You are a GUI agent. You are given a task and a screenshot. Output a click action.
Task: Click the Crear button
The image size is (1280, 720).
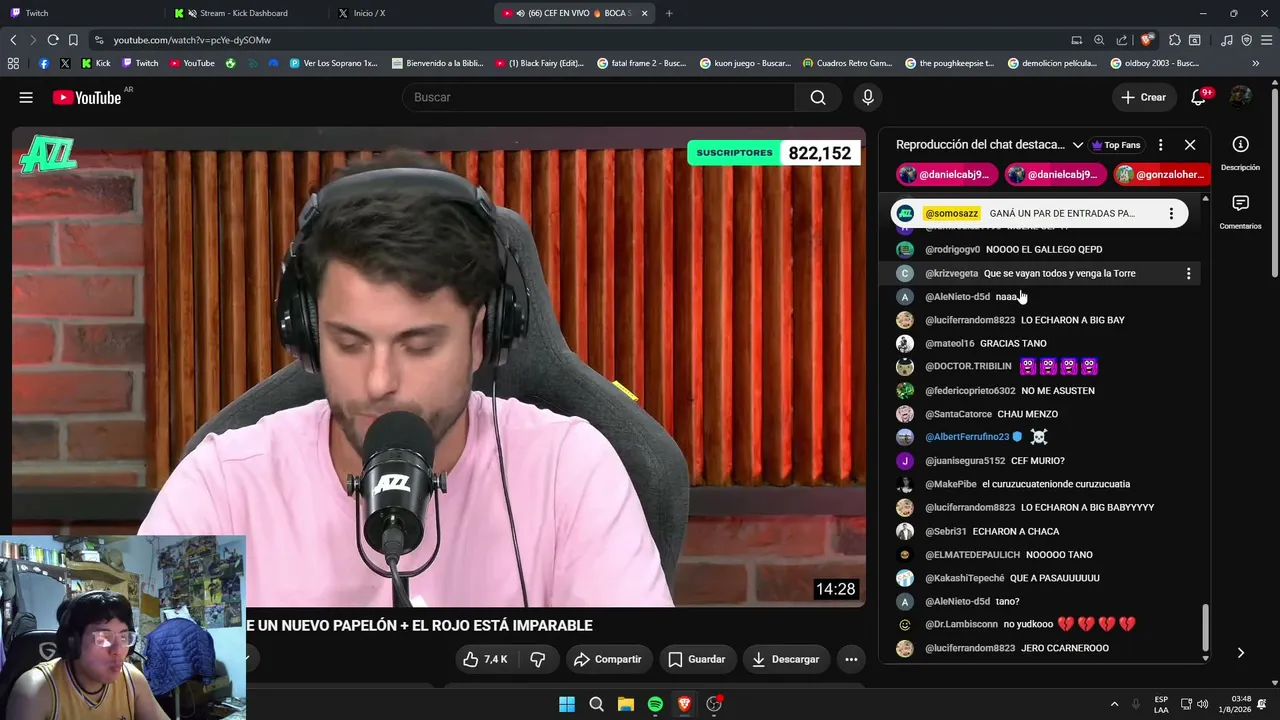point(1143,97)
